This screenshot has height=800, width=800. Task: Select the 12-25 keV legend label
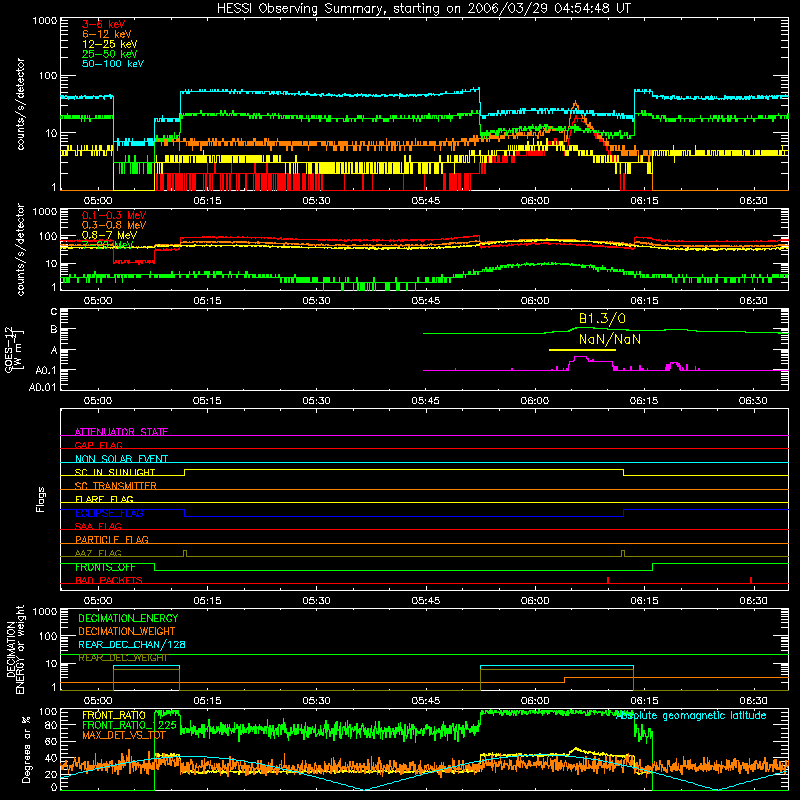coord(110,44)
